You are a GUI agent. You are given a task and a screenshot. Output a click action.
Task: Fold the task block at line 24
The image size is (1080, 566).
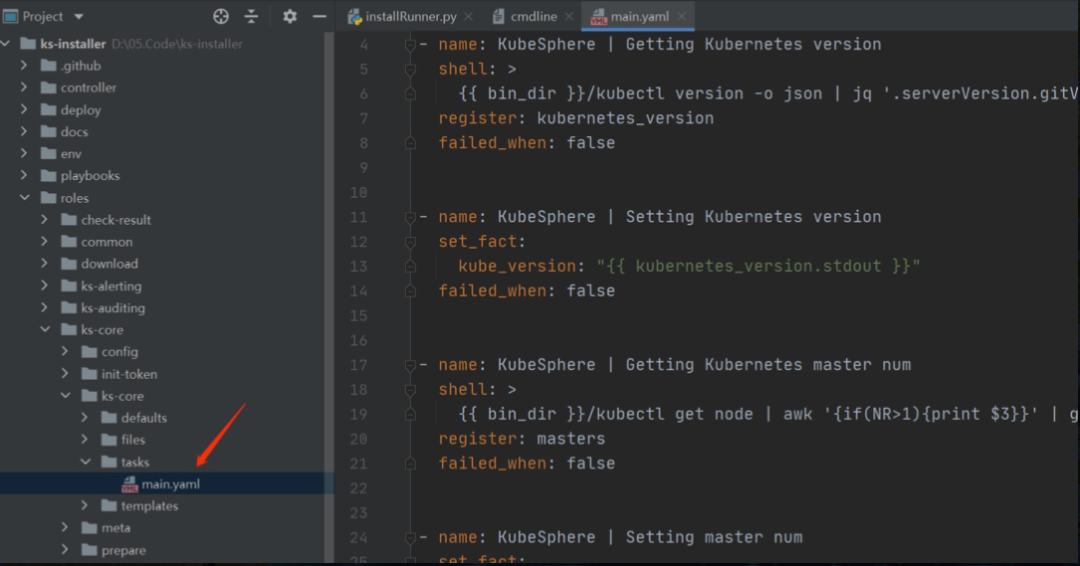pyautogui.click(x=410, y=538)
